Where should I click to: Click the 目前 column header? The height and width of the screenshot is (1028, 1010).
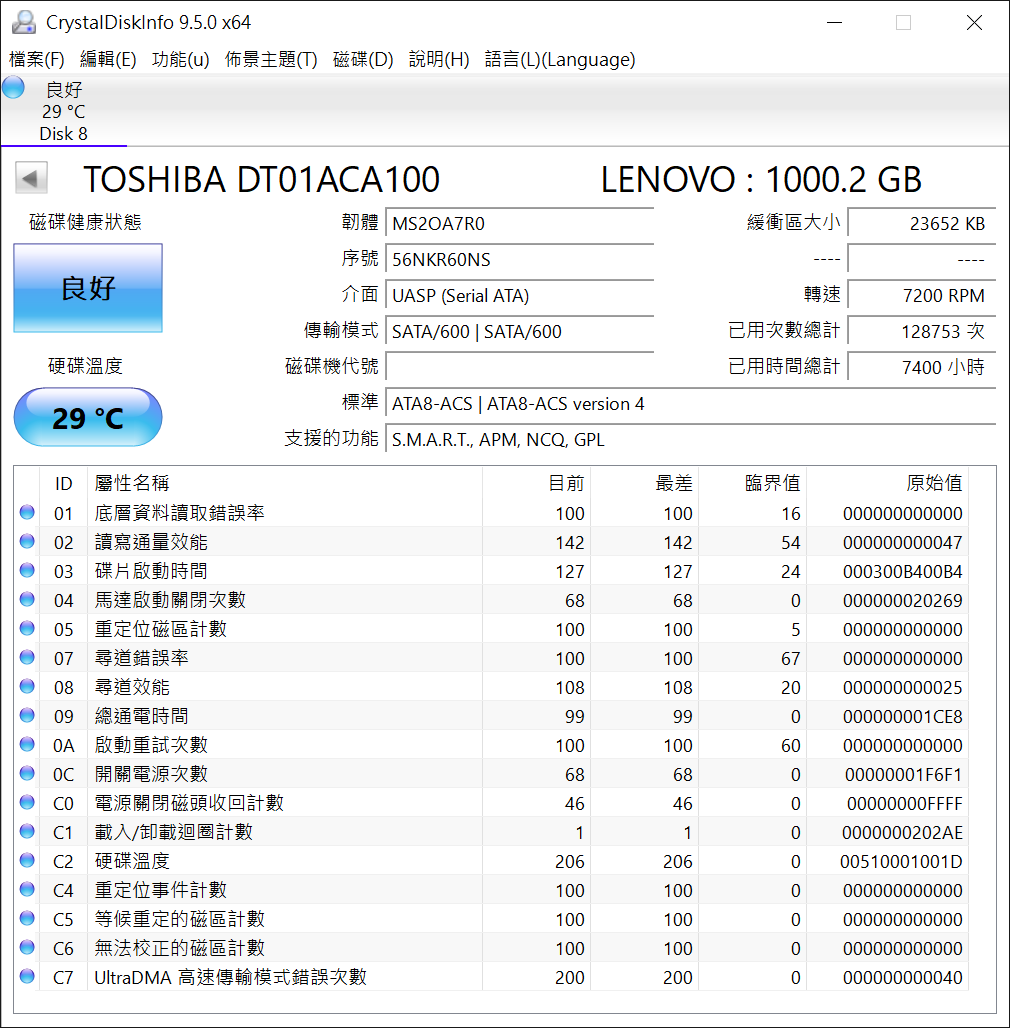click(x=536, y=483)
